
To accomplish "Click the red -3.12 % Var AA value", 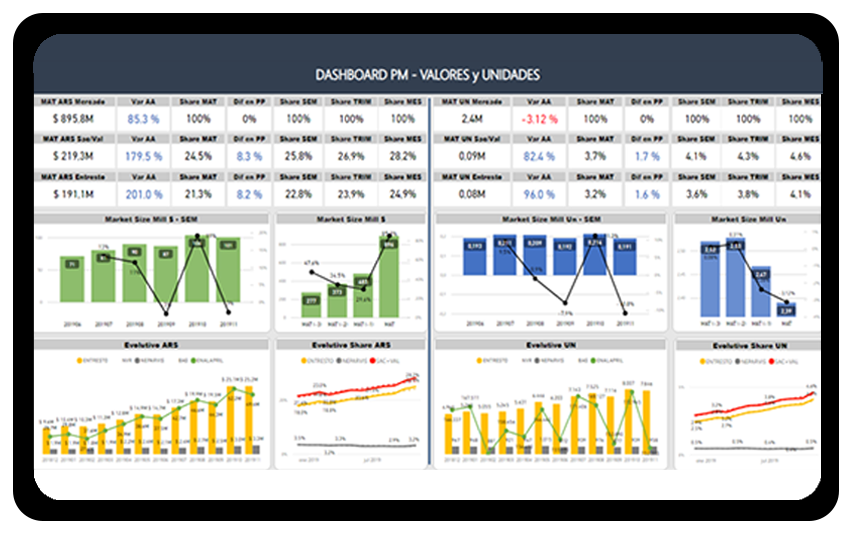I will 539,119.
